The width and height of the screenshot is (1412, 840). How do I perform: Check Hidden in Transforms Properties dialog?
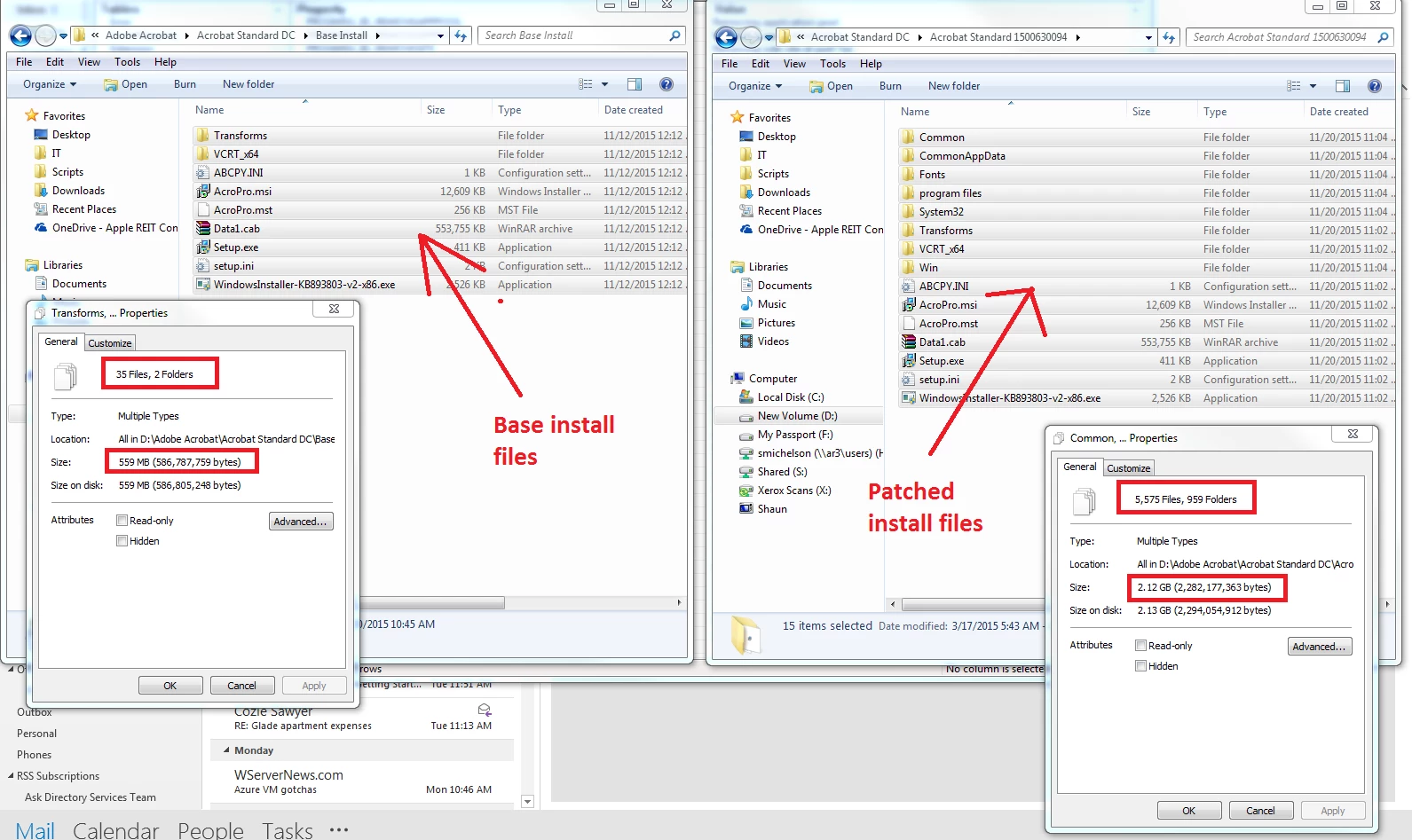point(122,541)
